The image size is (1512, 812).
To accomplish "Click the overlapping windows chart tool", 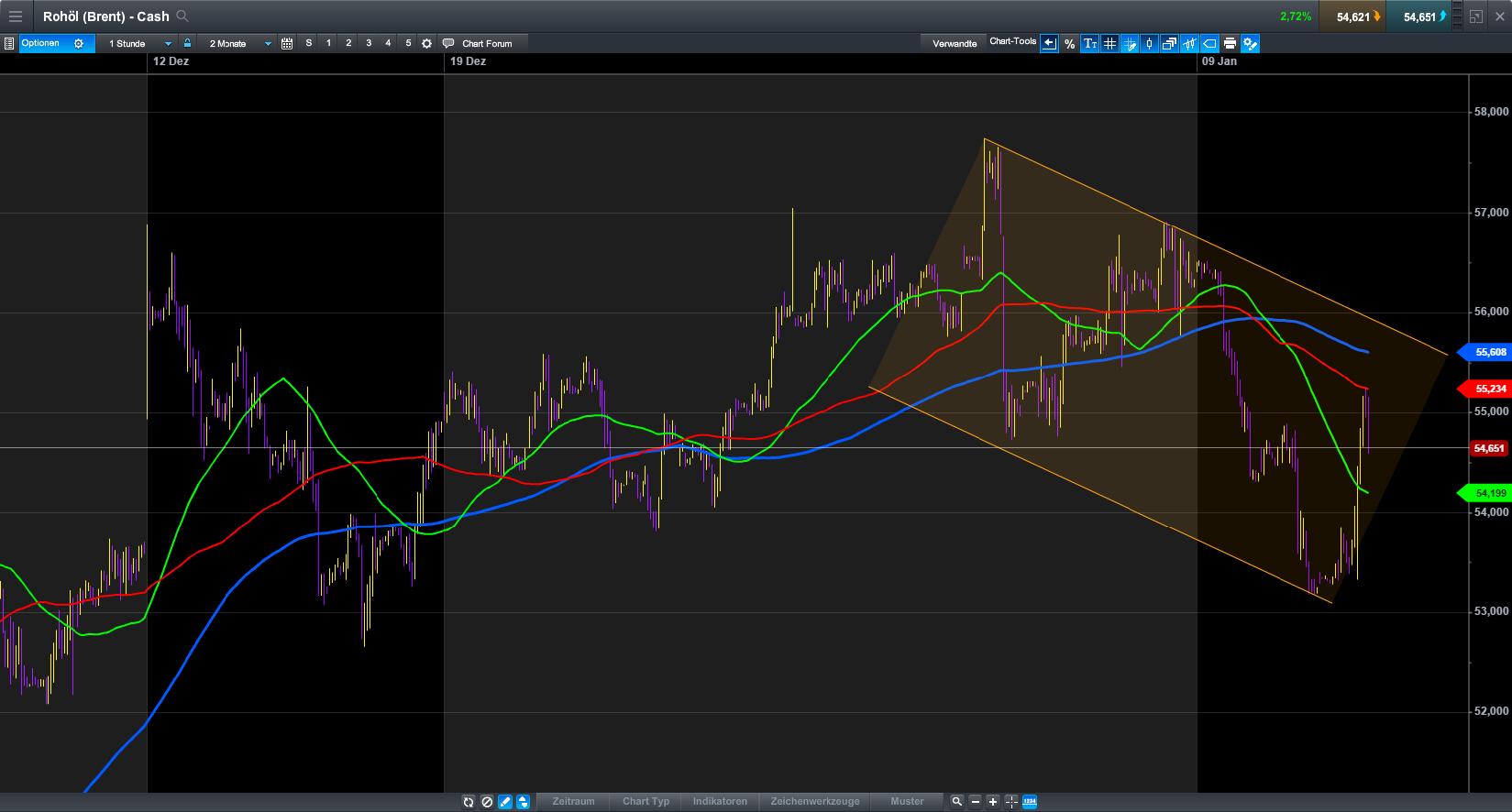I will (x=1170, y=43).
